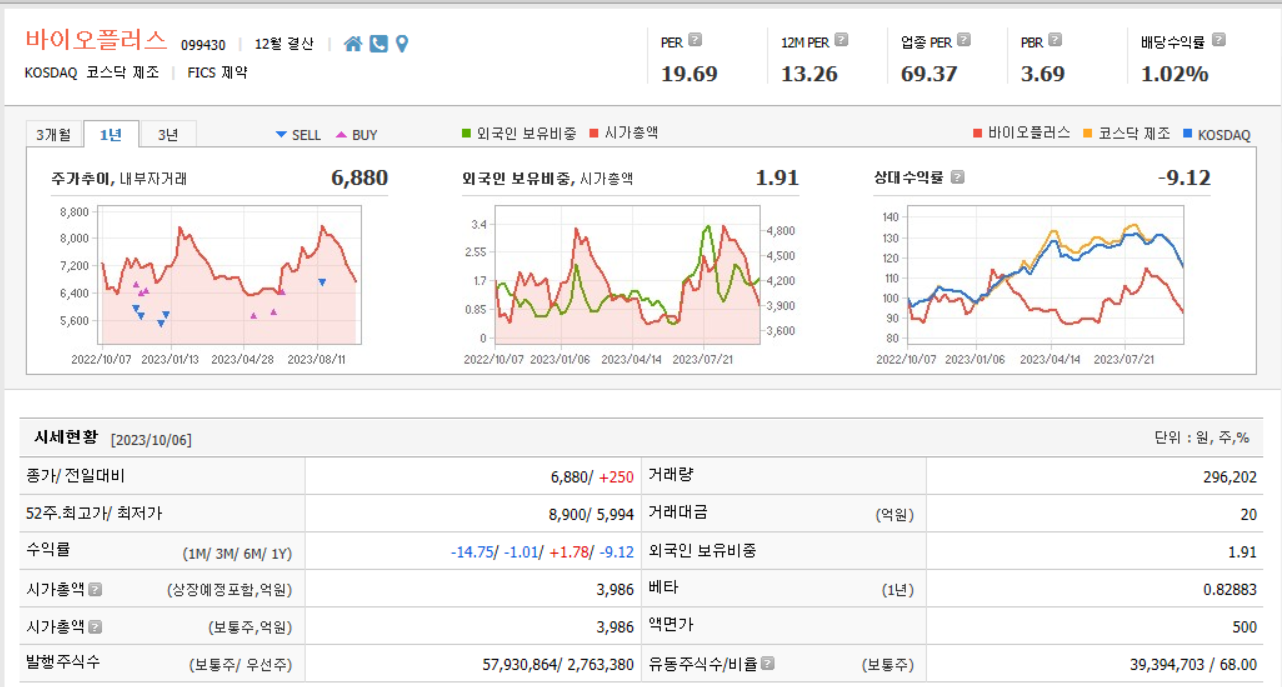
Task: Click the phone contact icon
Action: (378, 44)
